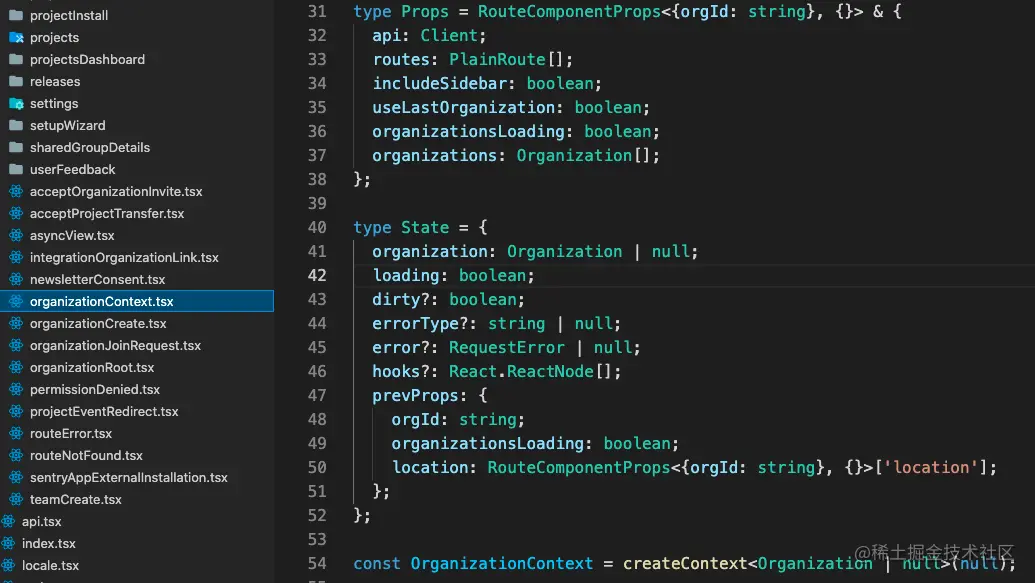This screenshot has width=1035, height=583.
Task: Expand the userFeedback folder
Action: [x=73, y=170]
